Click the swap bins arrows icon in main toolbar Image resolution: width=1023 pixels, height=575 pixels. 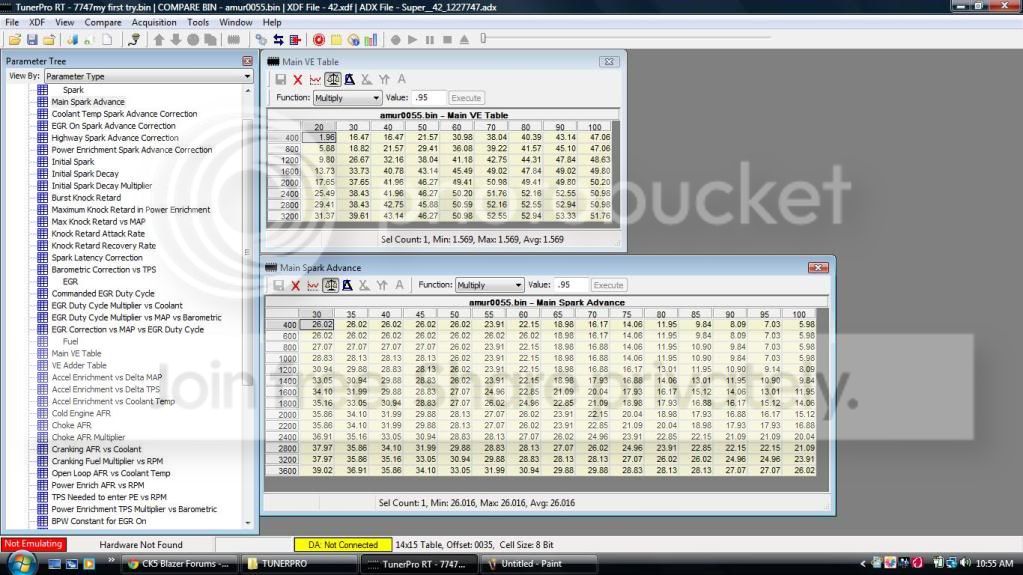(279, 40)
